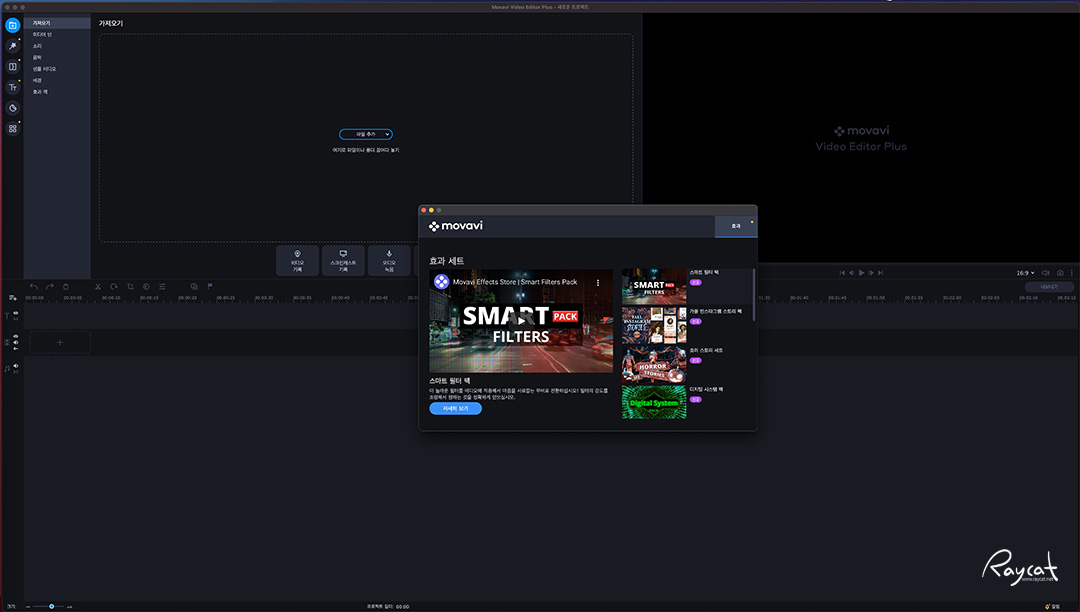Open the stickers panel icon

(12, 108)
